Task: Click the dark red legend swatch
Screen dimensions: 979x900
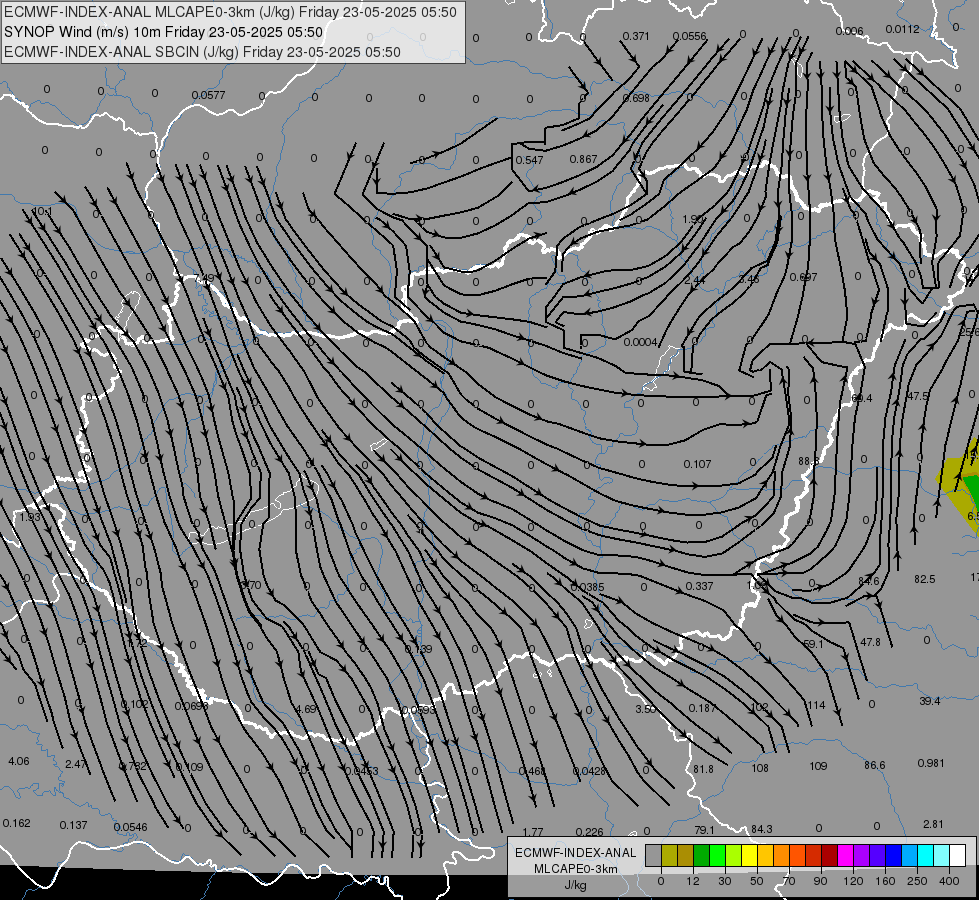Action: 830,855
